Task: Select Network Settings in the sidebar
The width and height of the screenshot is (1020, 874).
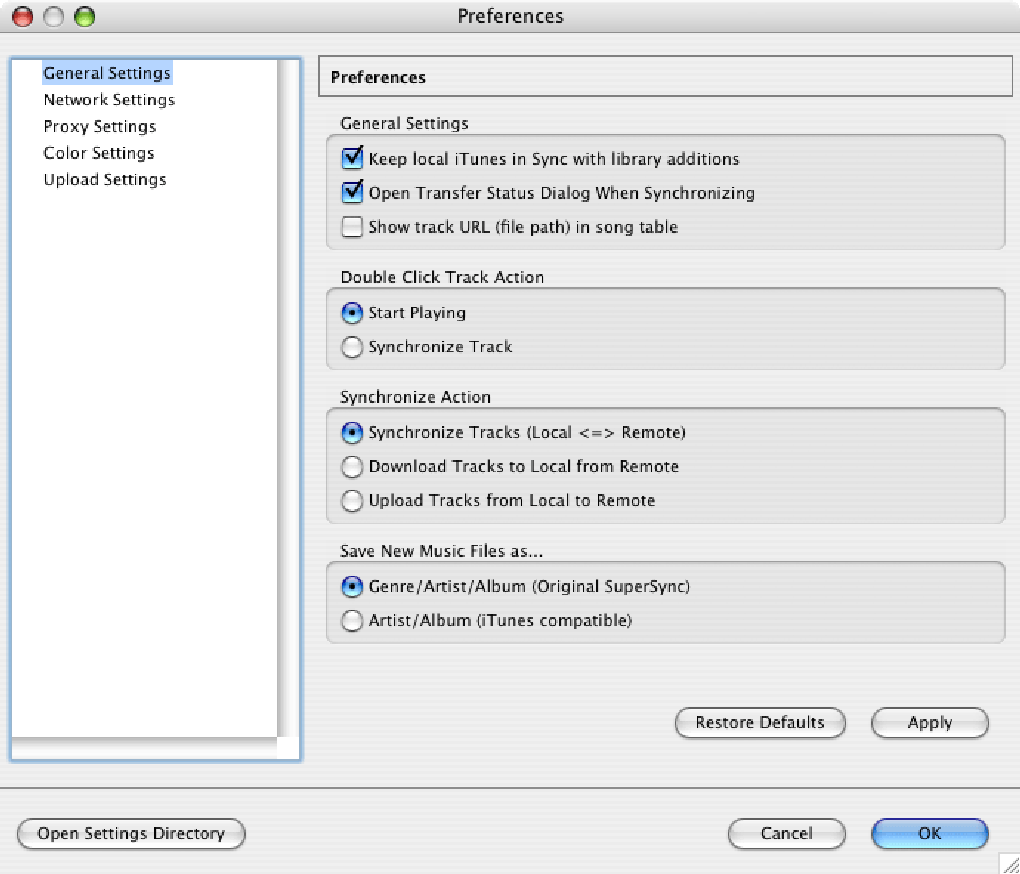Action: tap(108, 99)
